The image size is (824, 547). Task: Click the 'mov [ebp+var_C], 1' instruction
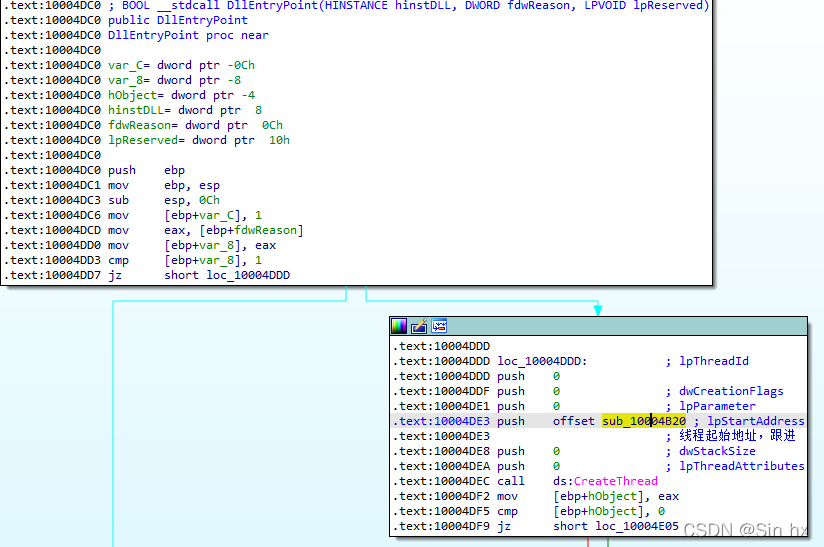pos(185,215)
